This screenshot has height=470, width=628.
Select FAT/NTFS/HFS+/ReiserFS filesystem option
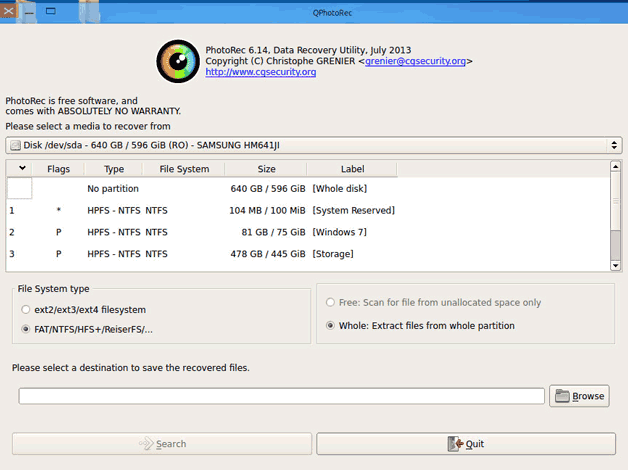(27, 329)
